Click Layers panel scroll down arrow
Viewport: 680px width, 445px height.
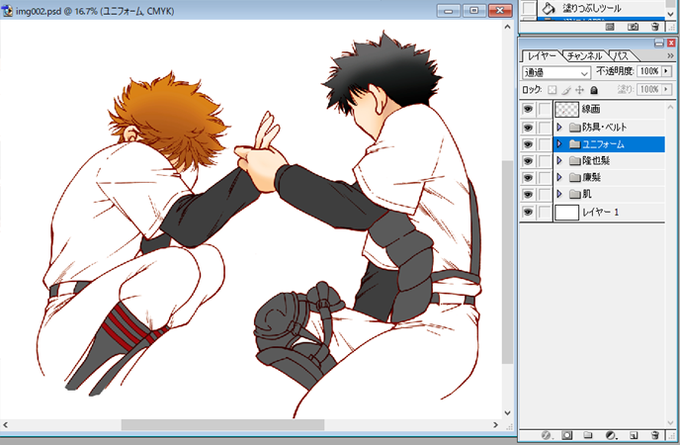click(x=670, y=422)
